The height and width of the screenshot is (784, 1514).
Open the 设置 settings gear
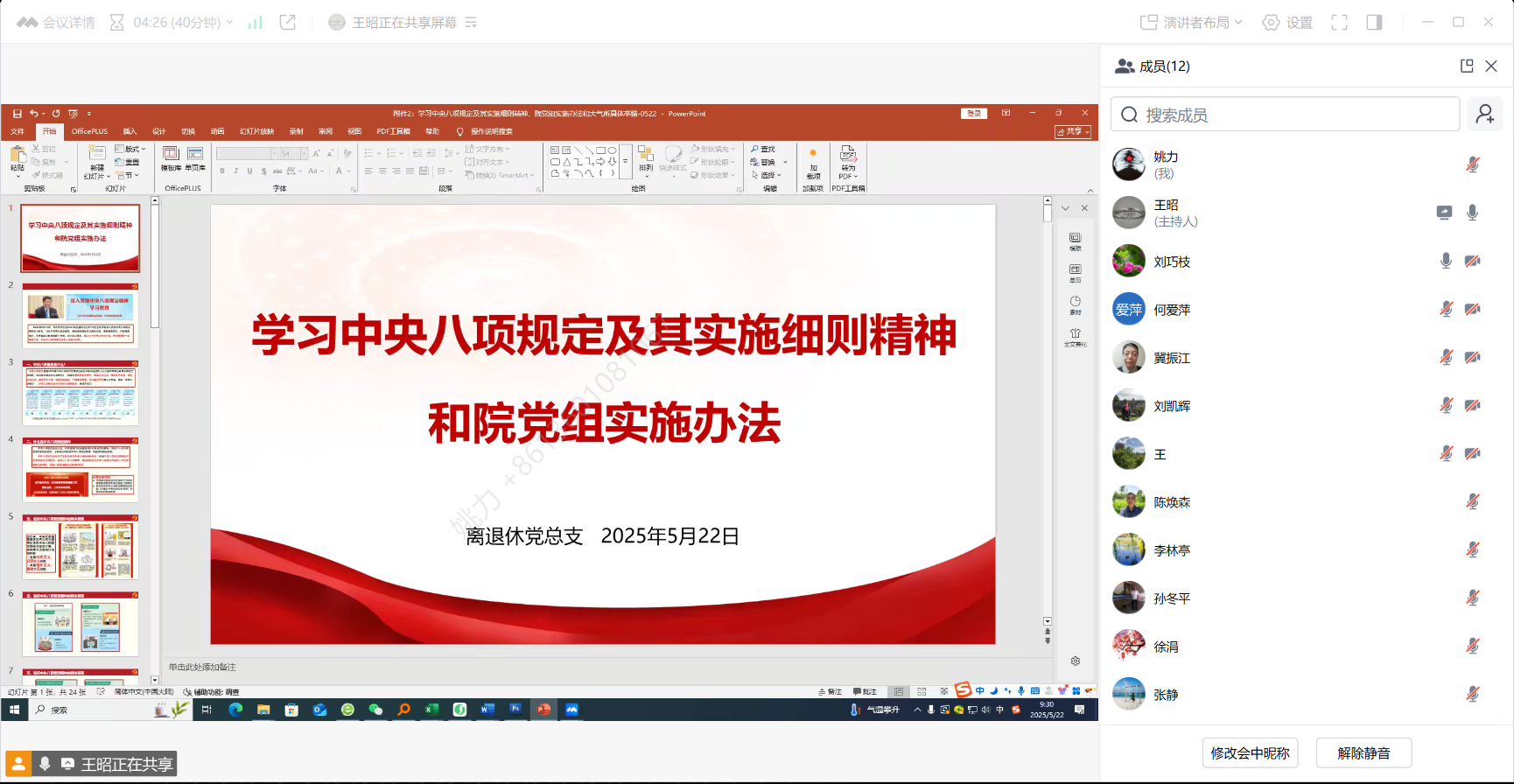coord(1287,23)
